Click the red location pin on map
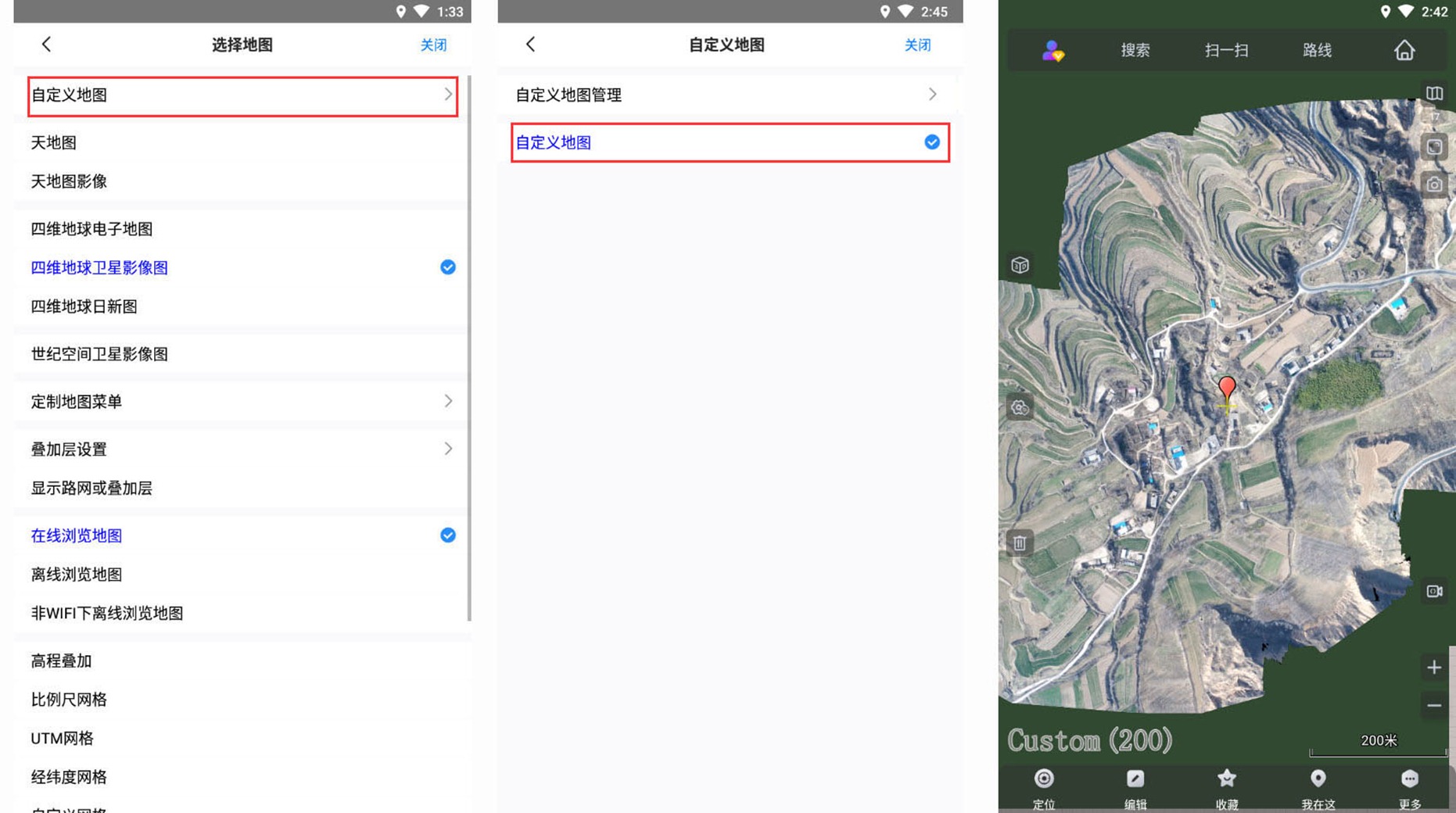The height and width of the screenshot is (813, 1456). [1226, 388]
